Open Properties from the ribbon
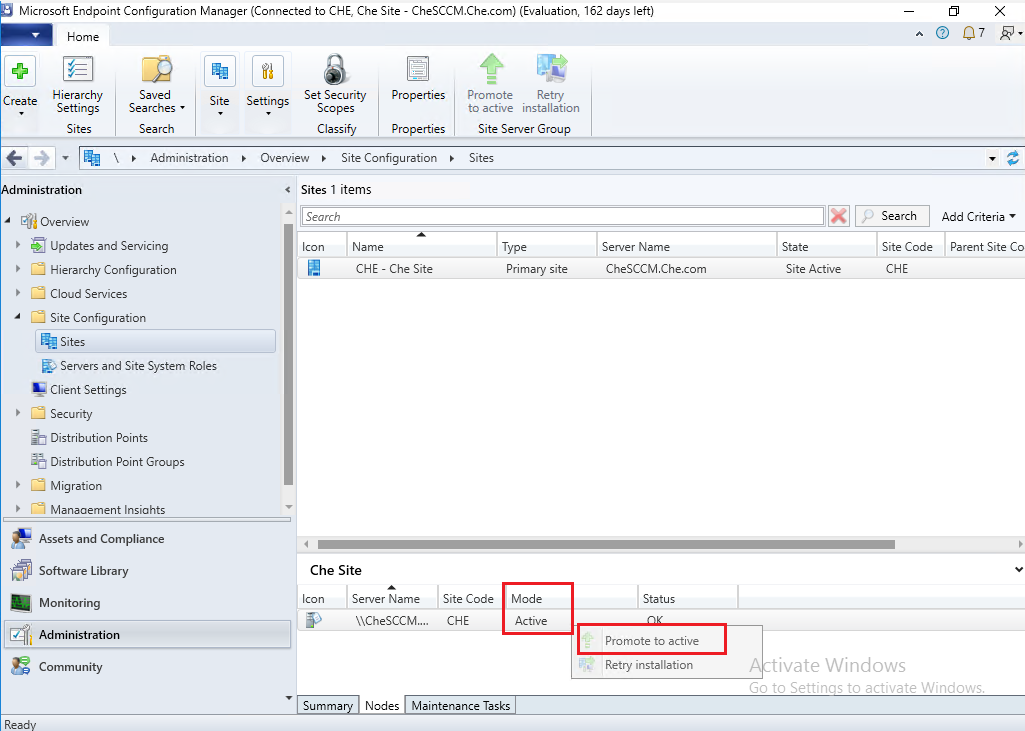 (x=418, y=79)
